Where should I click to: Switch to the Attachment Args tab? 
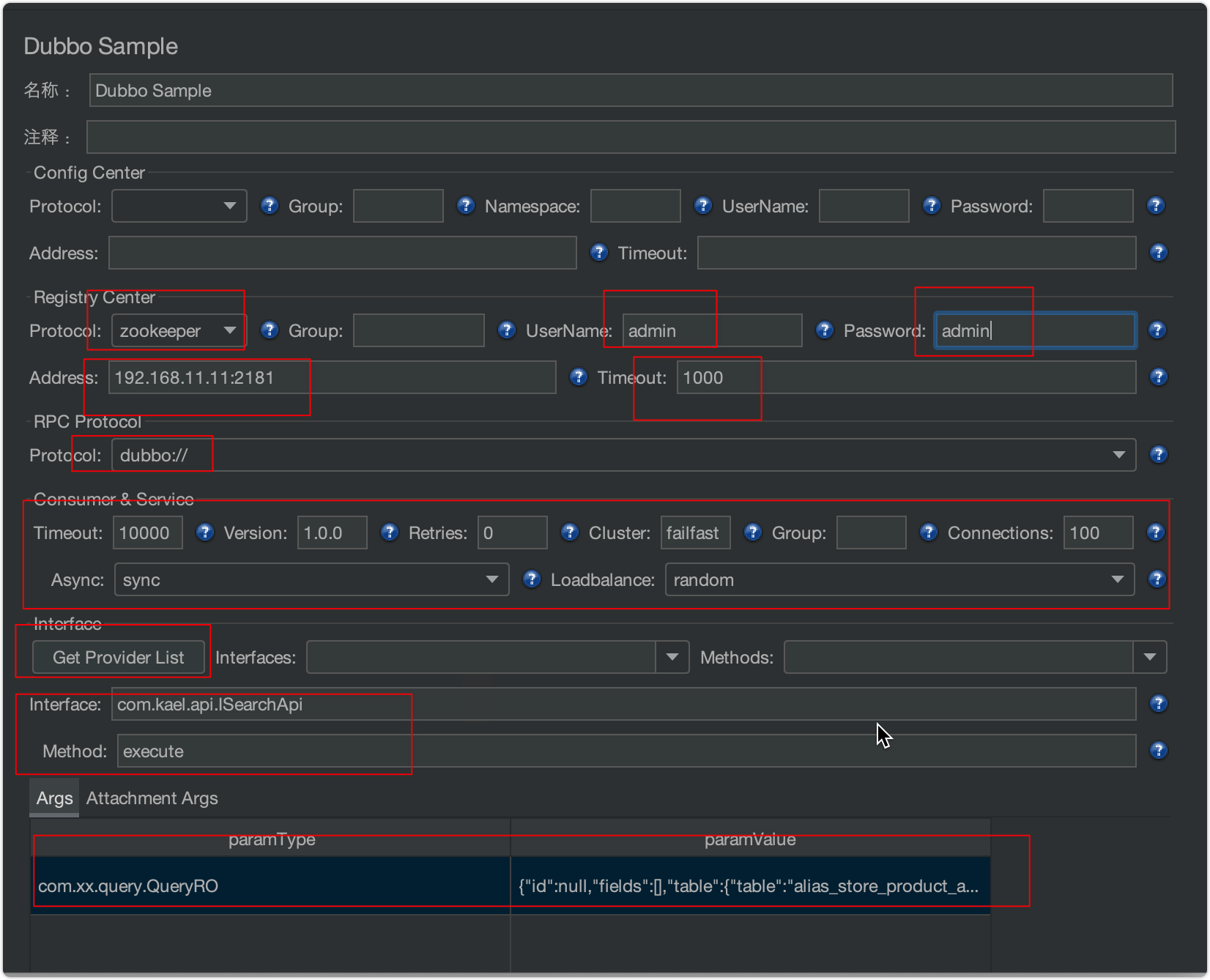(152, 798)
